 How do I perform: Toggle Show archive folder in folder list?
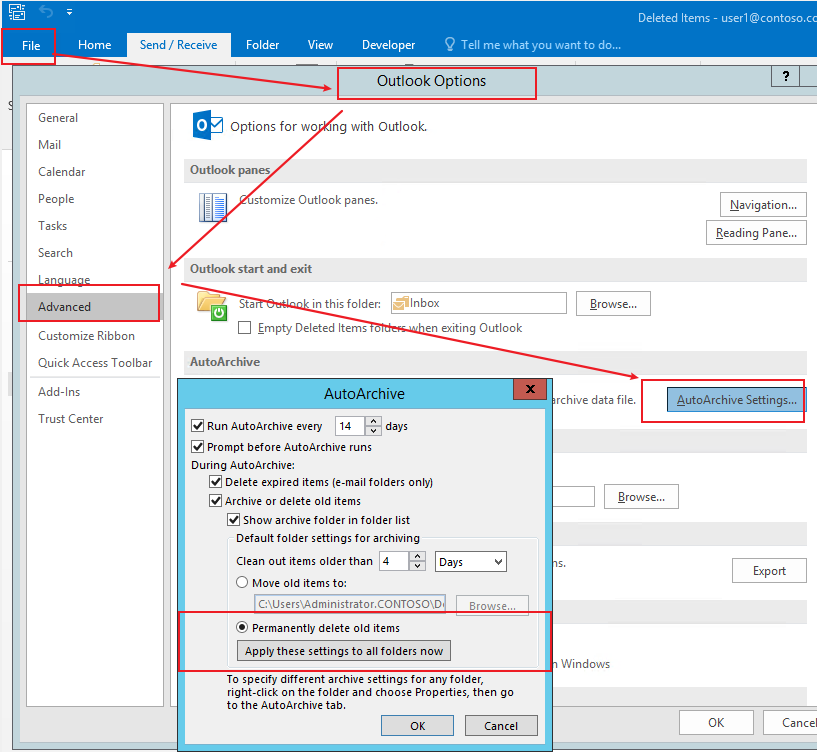[x=233, y=520]
